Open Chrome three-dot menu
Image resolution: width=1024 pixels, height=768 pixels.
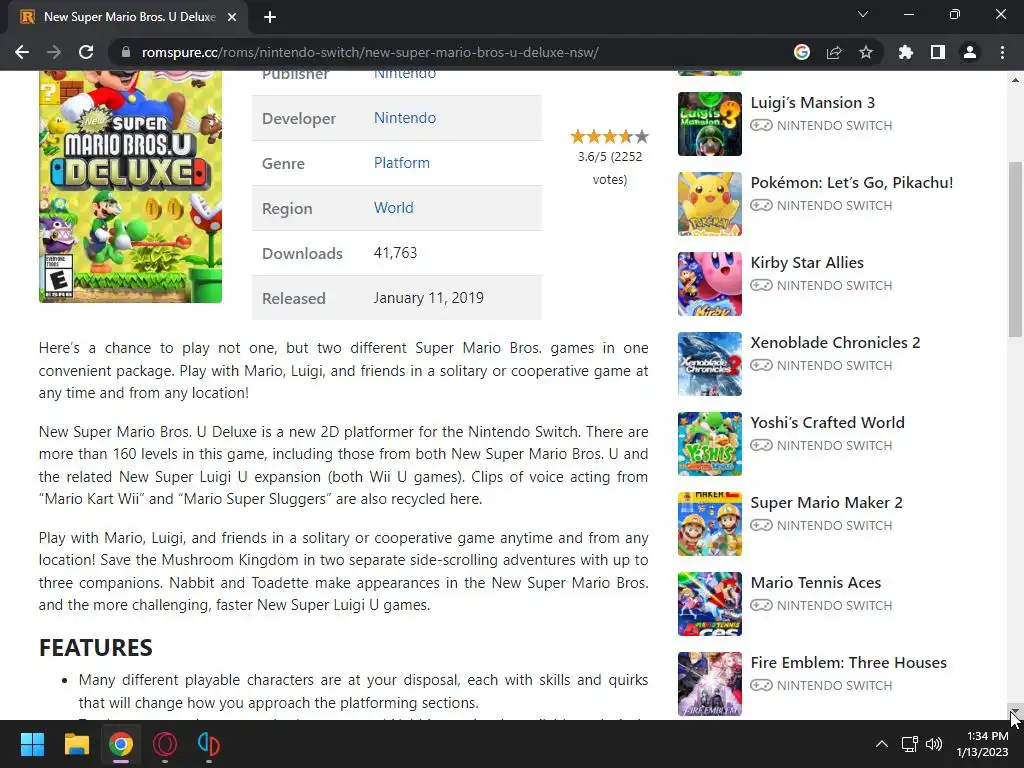pos(1002,52)
